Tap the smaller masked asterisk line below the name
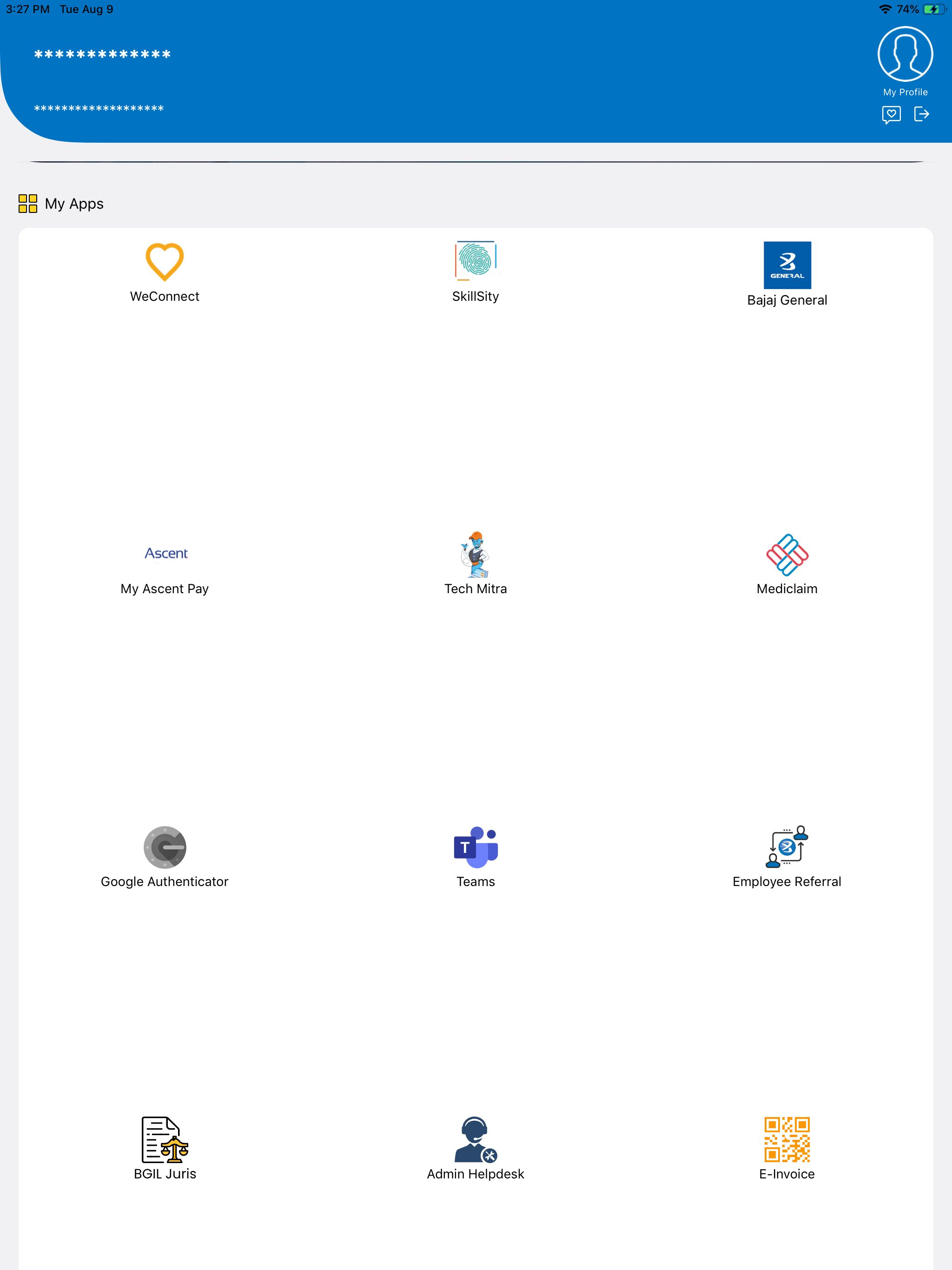 click(x=99, y=108)
